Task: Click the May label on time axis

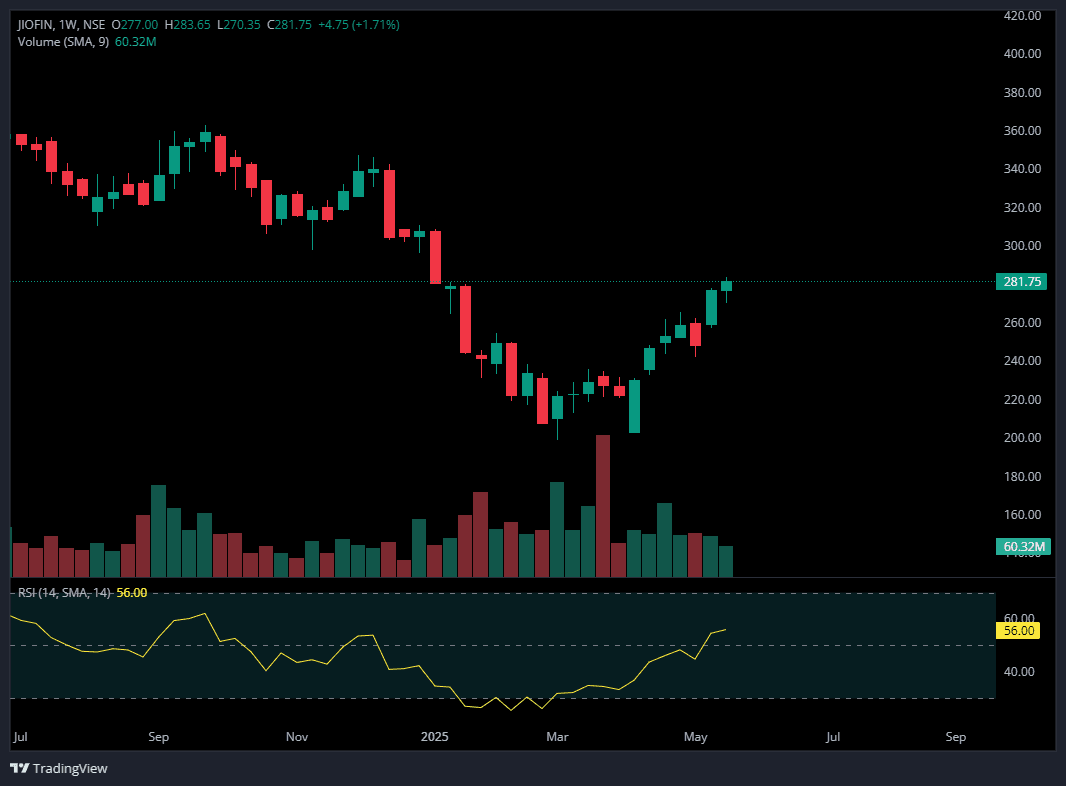Action: tap(695, 737)
